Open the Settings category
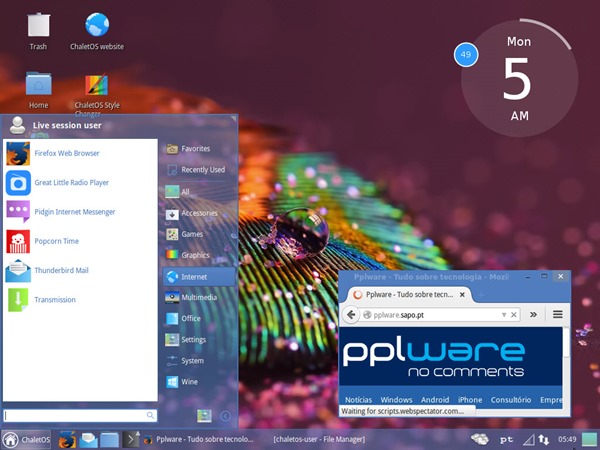Viewport: 600px width, 450px height. 199,339
